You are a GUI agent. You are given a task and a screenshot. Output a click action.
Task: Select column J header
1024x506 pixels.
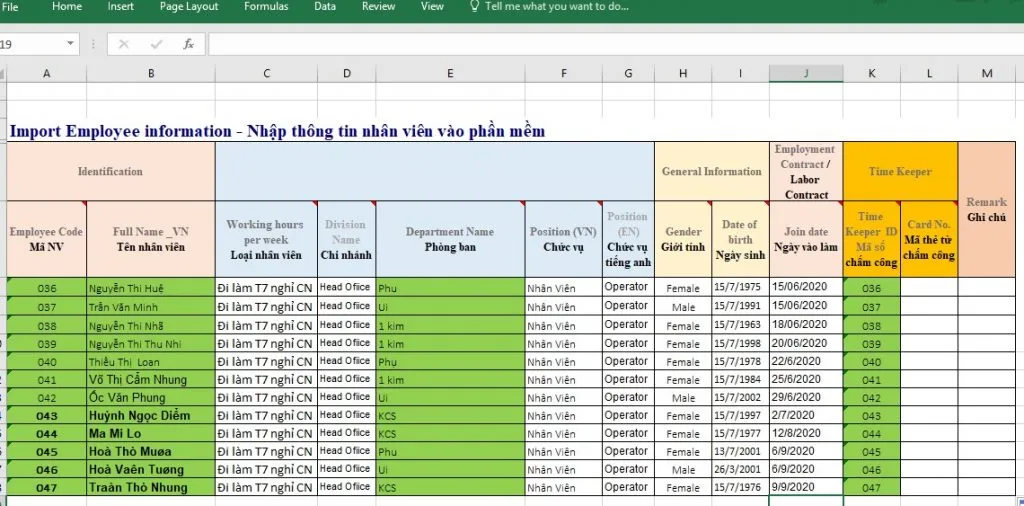(806, 74)
